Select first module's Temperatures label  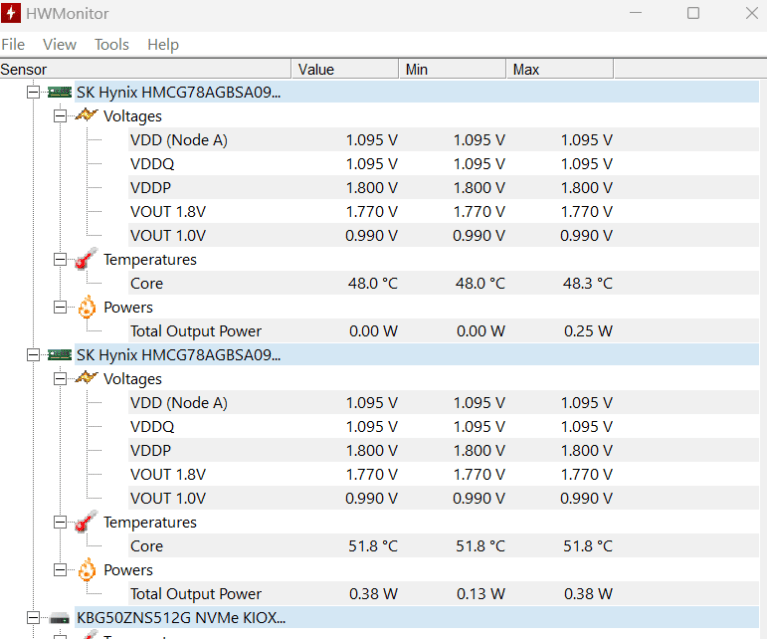point(150,259)
